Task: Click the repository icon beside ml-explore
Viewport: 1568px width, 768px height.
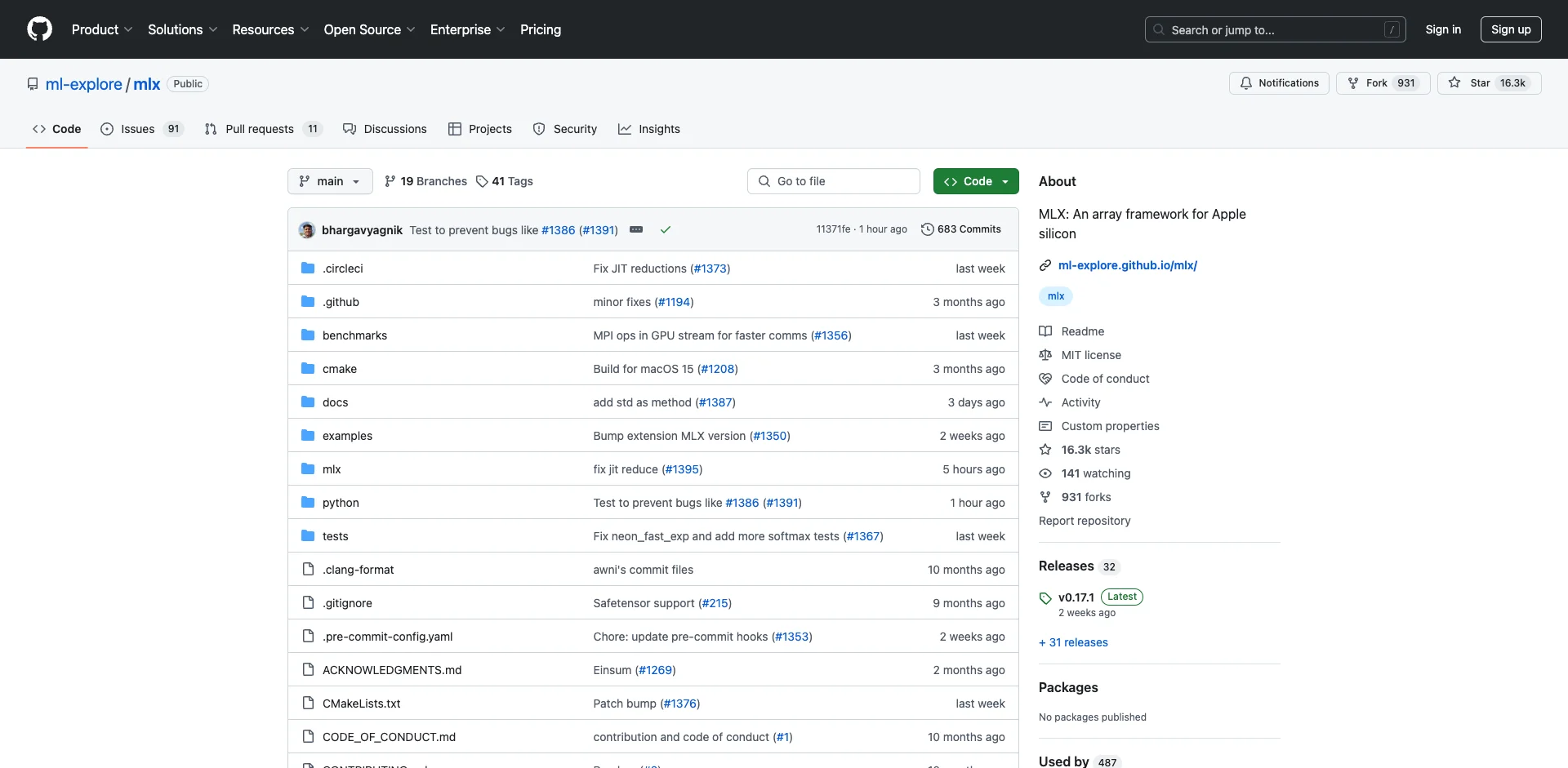Action: point(33,84)
